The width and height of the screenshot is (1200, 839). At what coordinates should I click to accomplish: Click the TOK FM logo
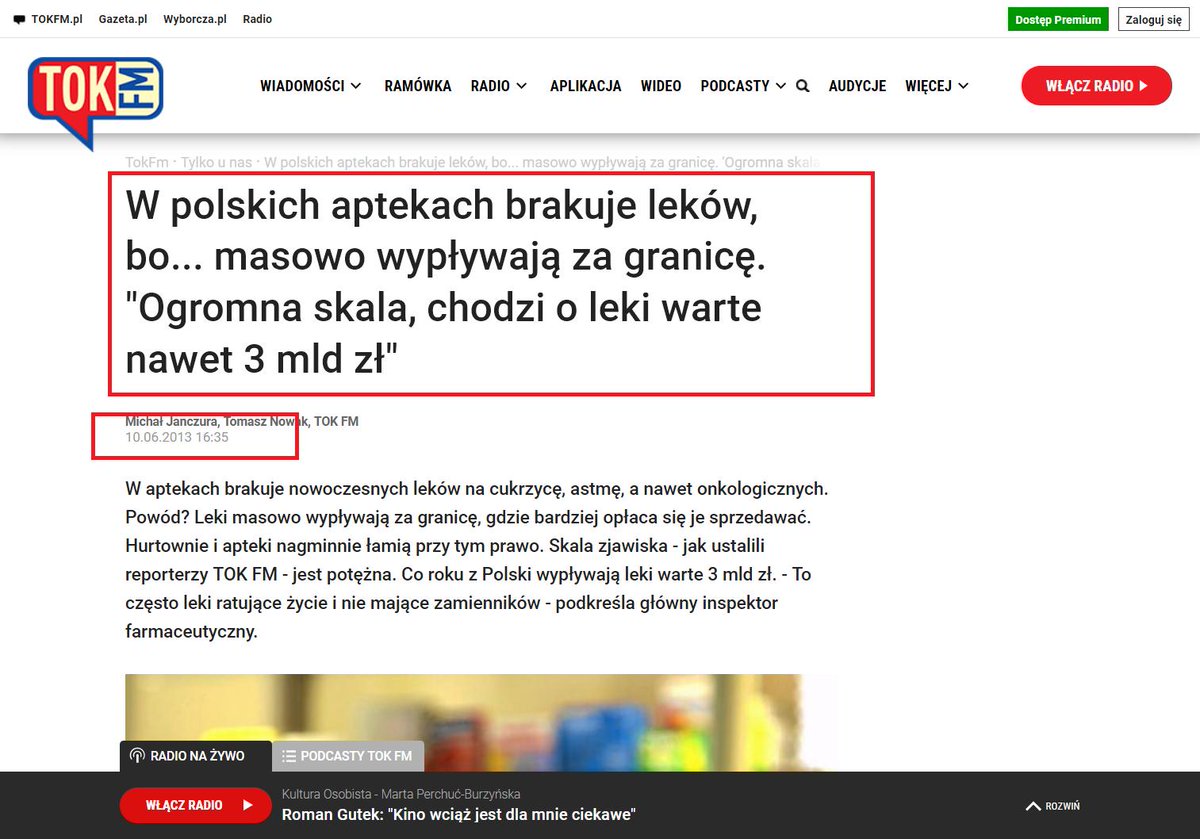[x=95, y=102]
